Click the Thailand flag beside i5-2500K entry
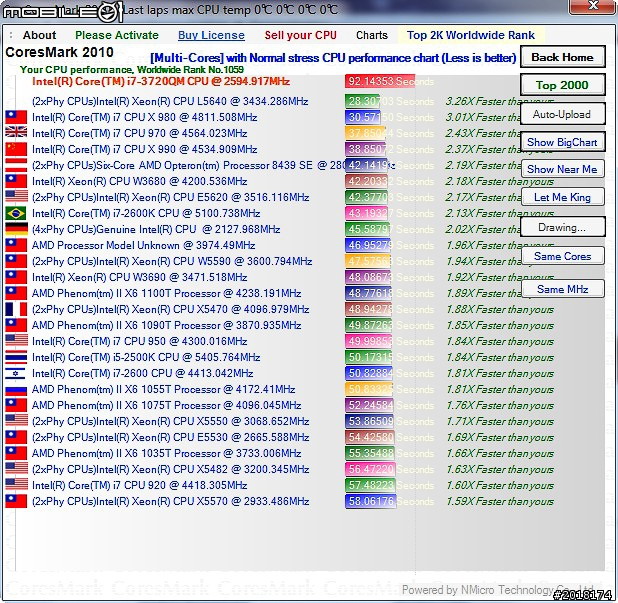The width and height of the screenshot is (618, 603). [15, 357]
